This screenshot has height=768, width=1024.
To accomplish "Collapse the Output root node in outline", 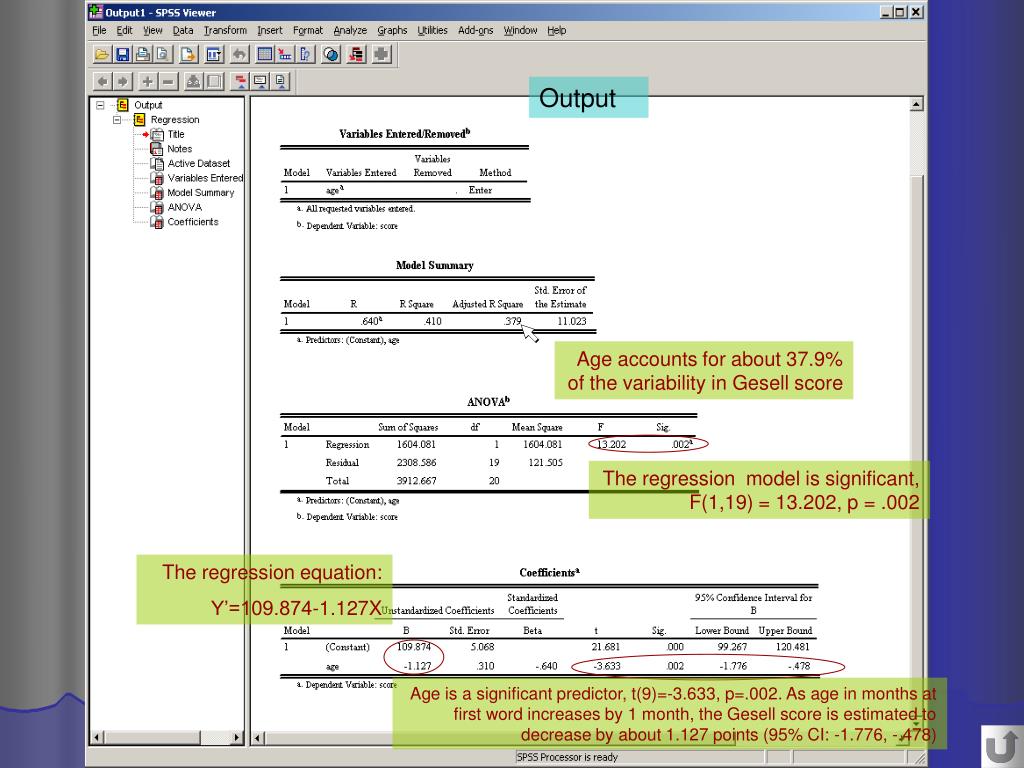I will [x=100, y=104].
